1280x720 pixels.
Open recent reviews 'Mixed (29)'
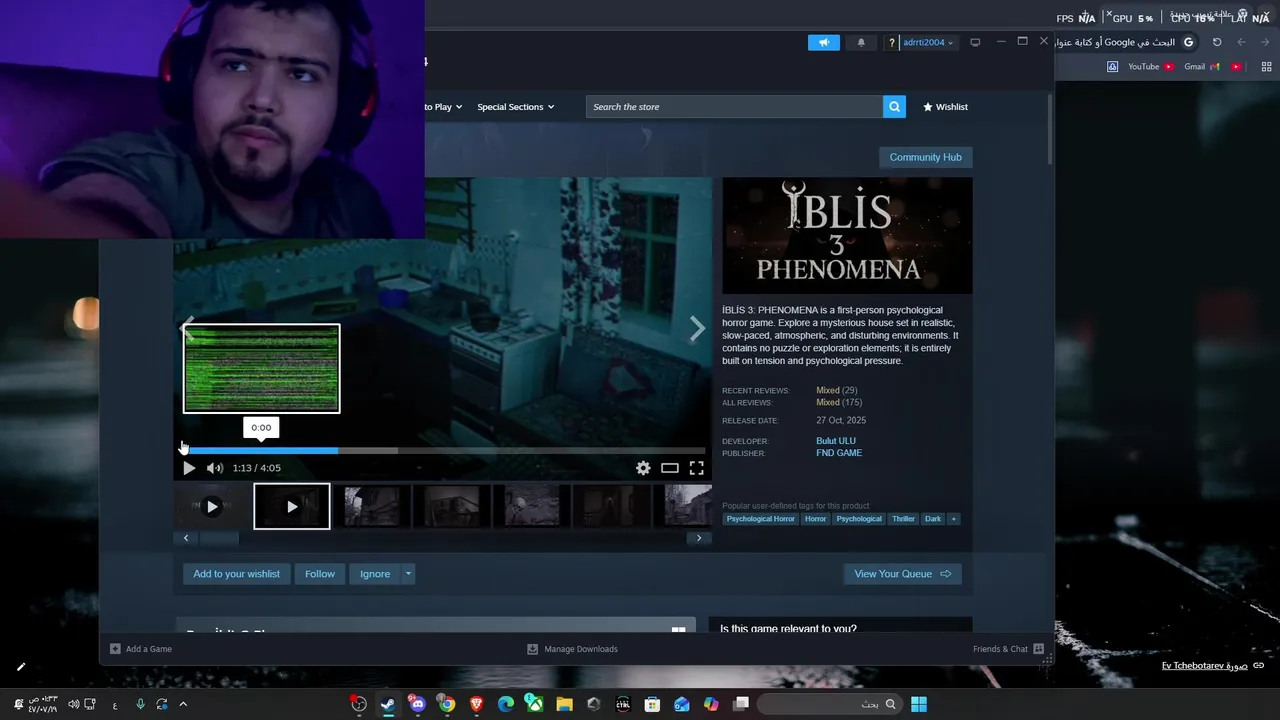pos(836,390)
